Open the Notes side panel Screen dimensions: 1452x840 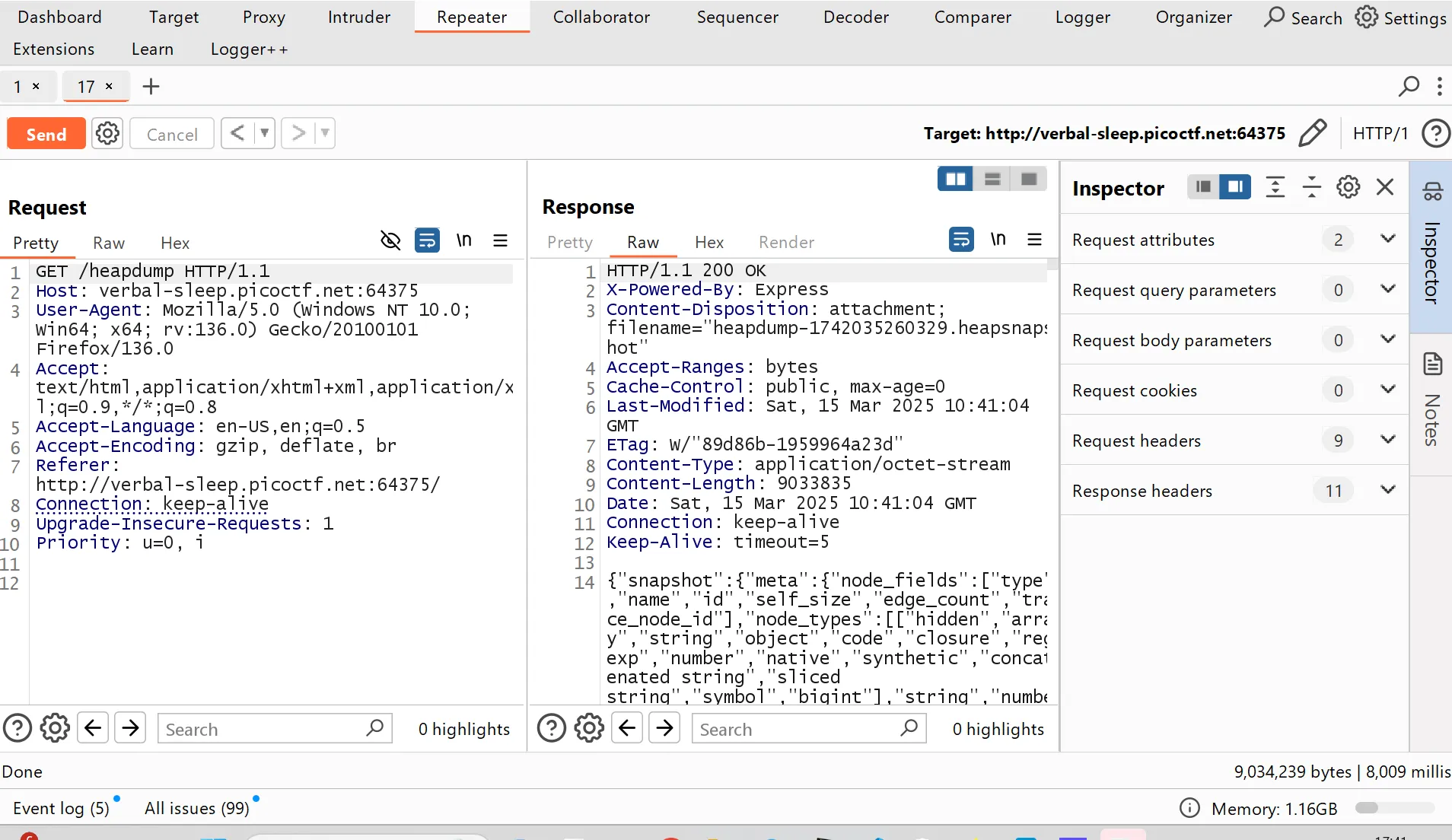pos(1431,403)
